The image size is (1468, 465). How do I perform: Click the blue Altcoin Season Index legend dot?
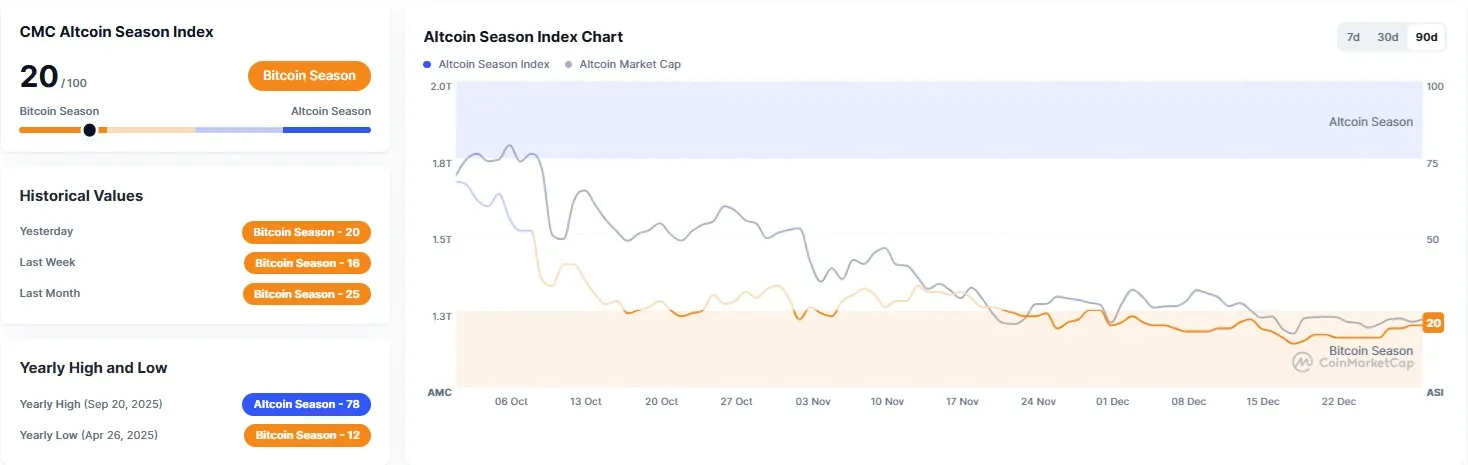tap(428, 64)
